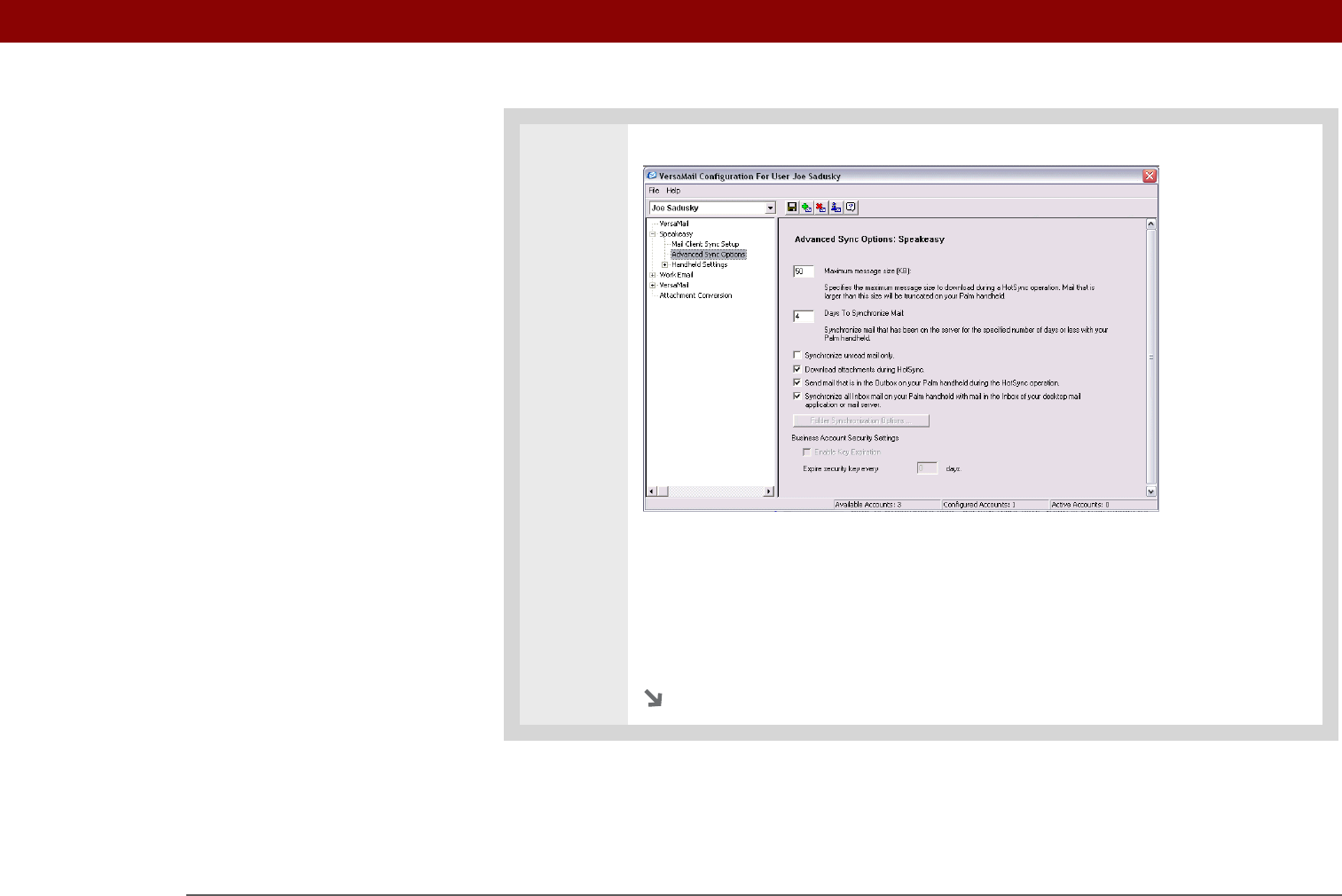This screenshot has height=896, width=1342.
Task: Click the Maximum message size input field
Action: click(x=804, y=271)
